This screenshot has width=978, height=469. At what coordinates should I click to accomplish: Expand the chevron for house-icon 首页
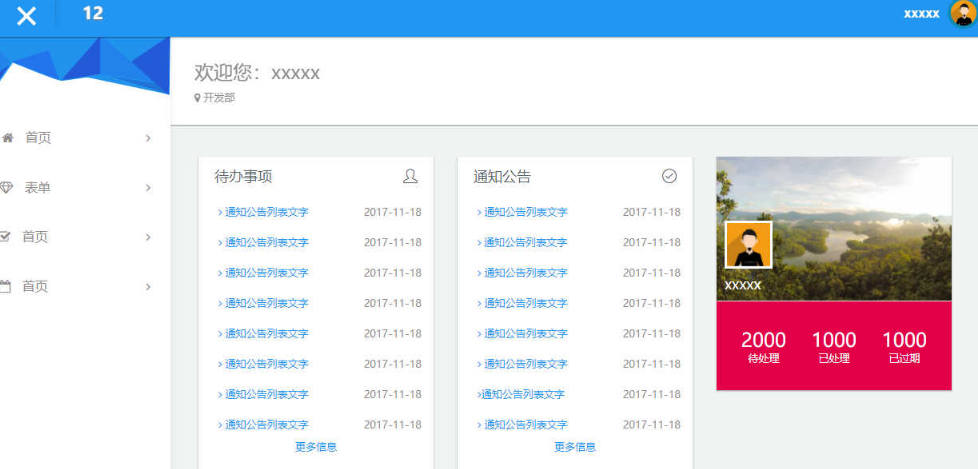(x=148, y=138)
